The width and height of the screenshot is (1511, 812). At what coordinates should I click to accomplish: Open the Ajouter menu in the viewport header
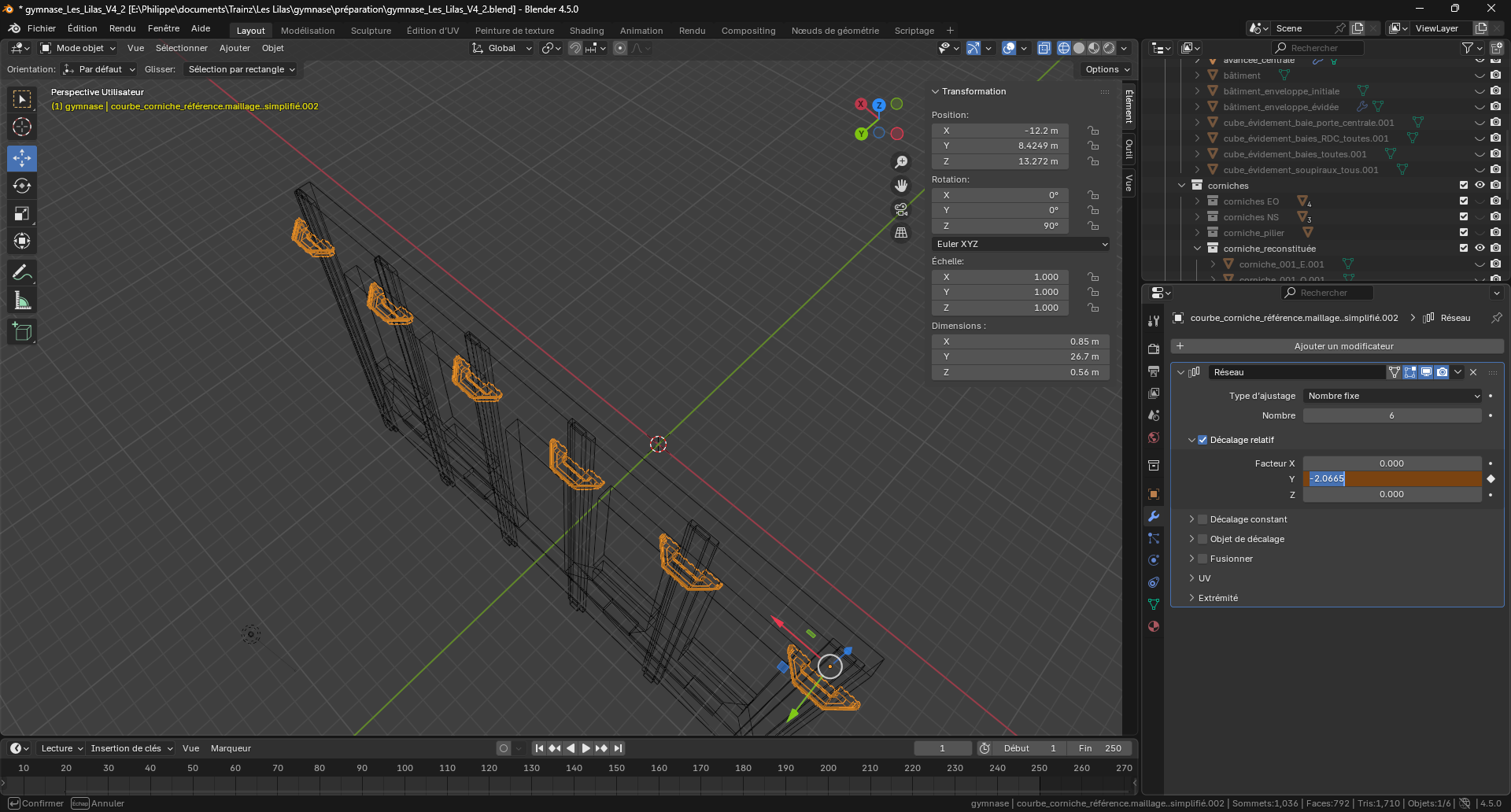(x=235, y=48)
